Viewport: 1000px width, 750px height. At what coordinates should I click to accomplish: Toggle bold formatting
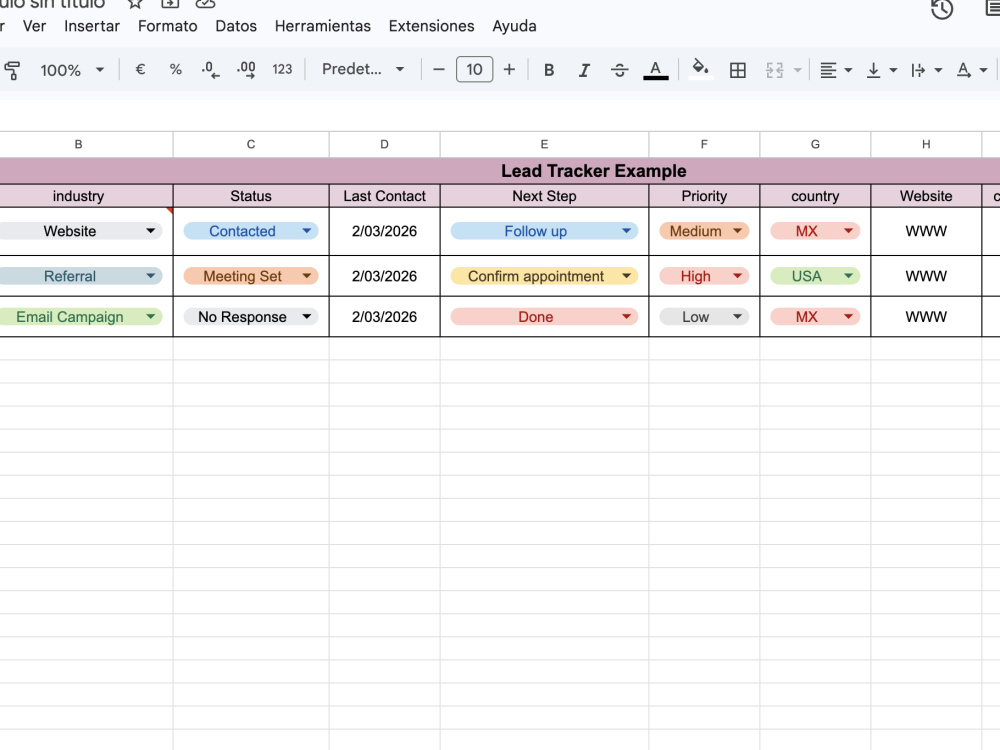pos(548,70)
